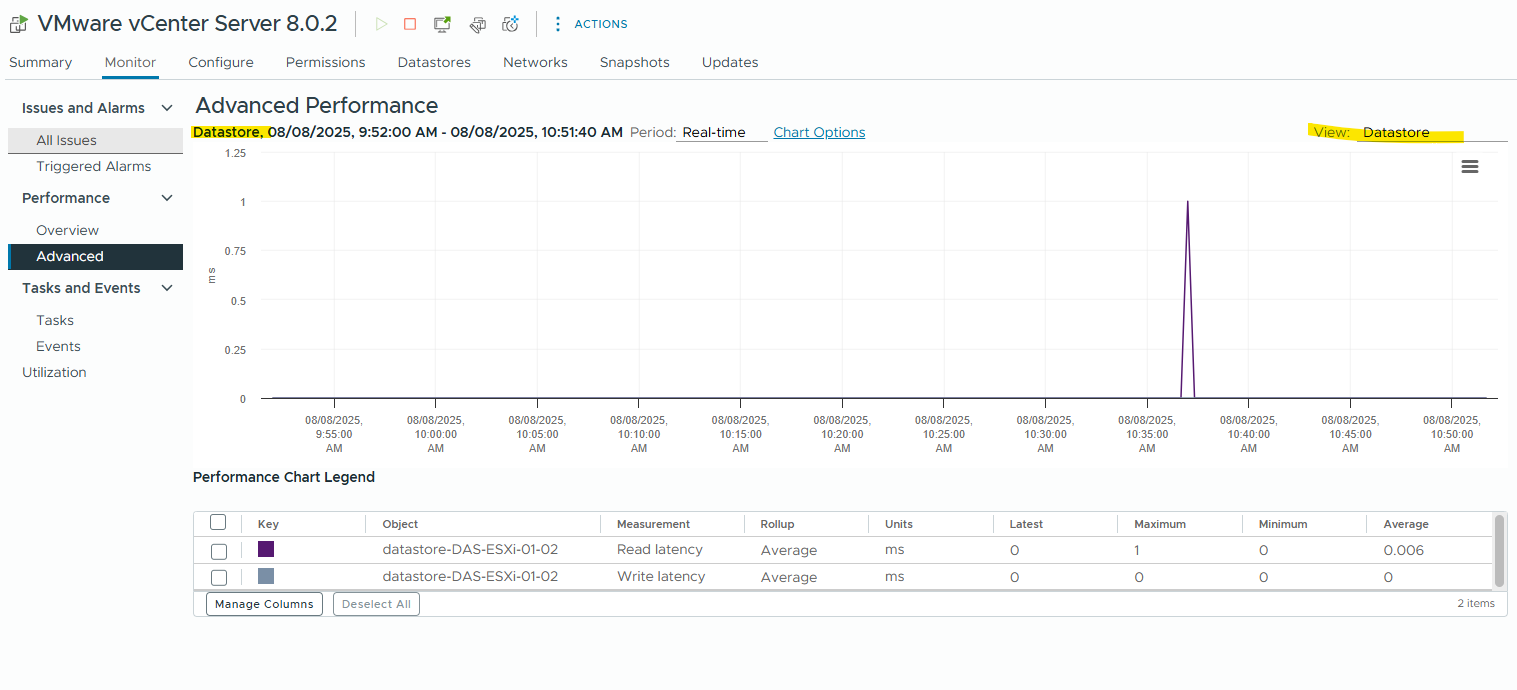Image resolution: width=1517 pixels, height=690 pixels.
Task: Sort by the Minimum column header
Action: point(1283,524)
